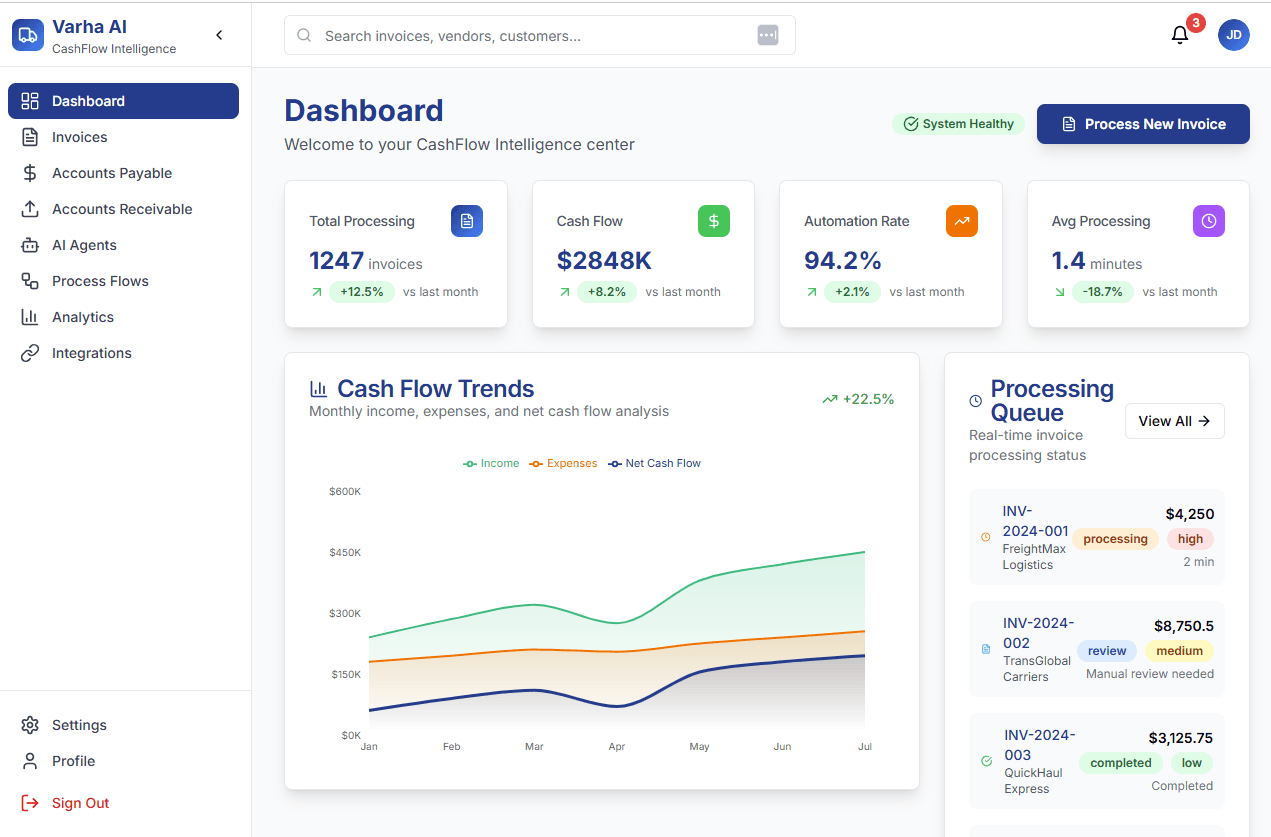Click the green Cash Flow dollar icon

(x=714, y=221)
